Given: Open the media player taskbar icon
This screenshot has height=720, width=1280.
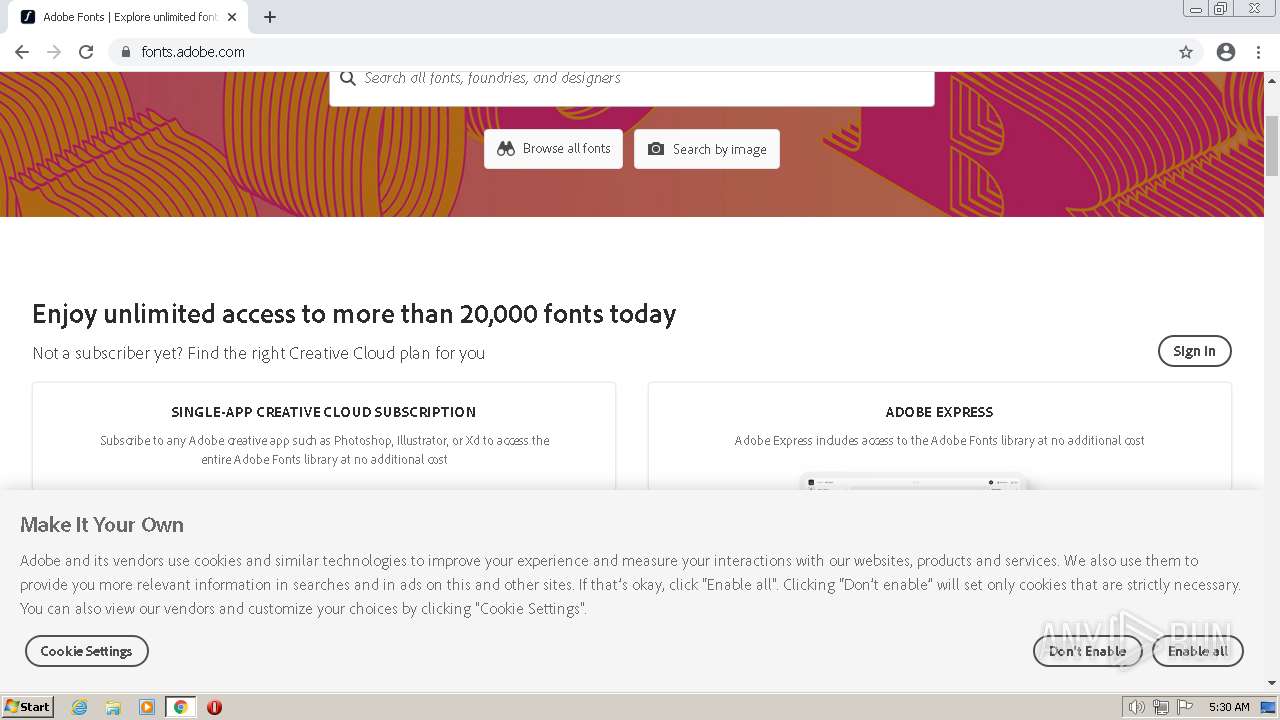Looking at the screenshot, I should [x=147, y=707].
